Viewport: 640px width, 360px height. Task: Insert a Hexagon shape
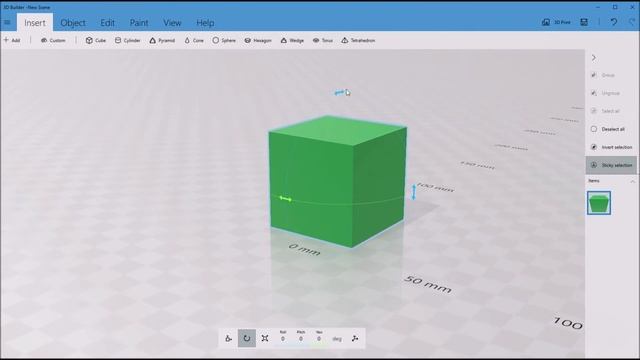[258, 40]
